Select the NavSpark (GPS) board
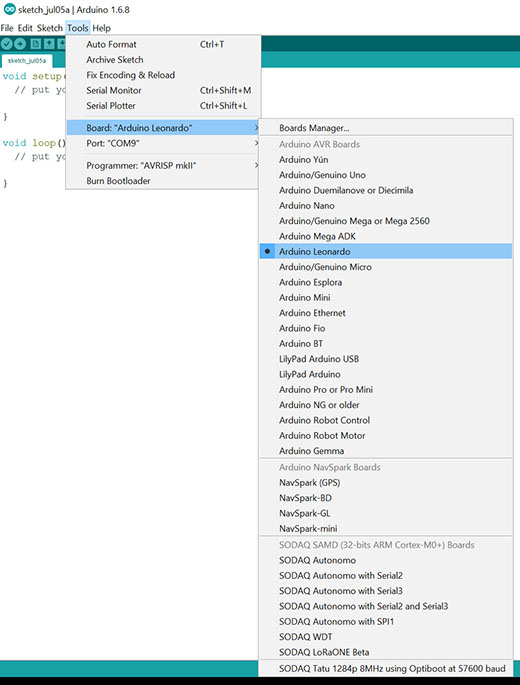 pyautogui.click(x=386, y=482)
